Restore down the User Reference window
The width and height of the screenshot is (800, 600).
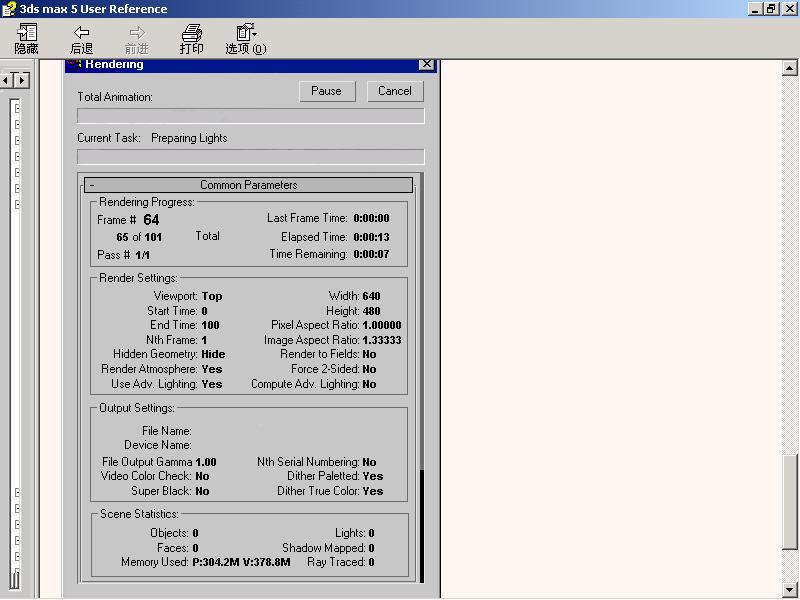(771, 9)
